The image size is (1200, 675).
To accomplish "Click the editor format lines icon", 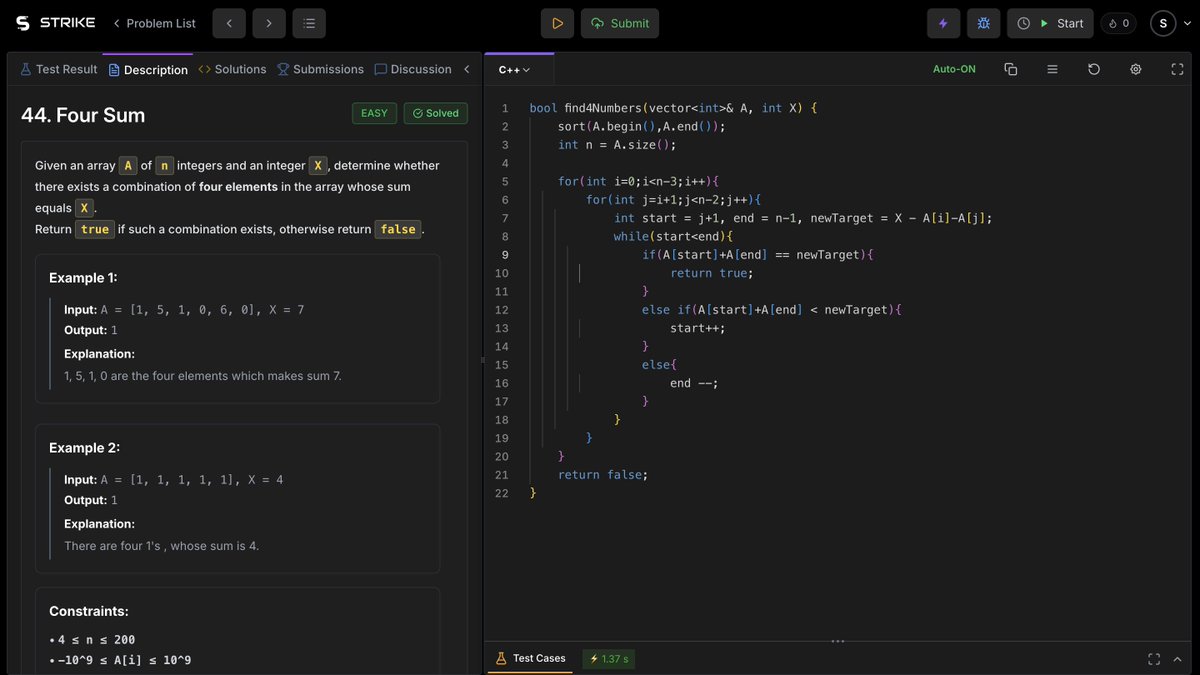I will click(x=1052, y=69).
